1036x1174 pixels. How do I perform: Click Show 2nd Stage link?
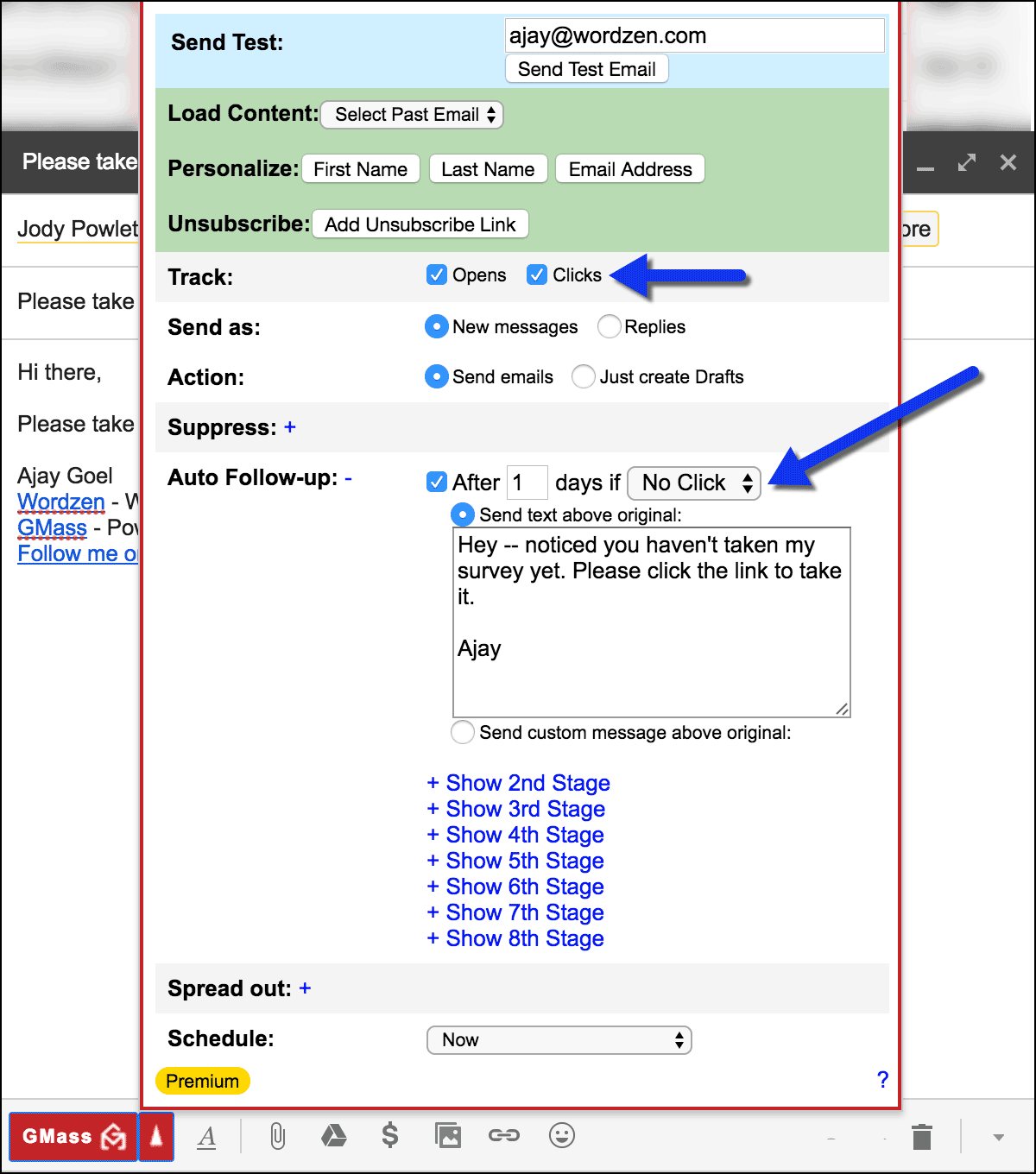[519, 783]
